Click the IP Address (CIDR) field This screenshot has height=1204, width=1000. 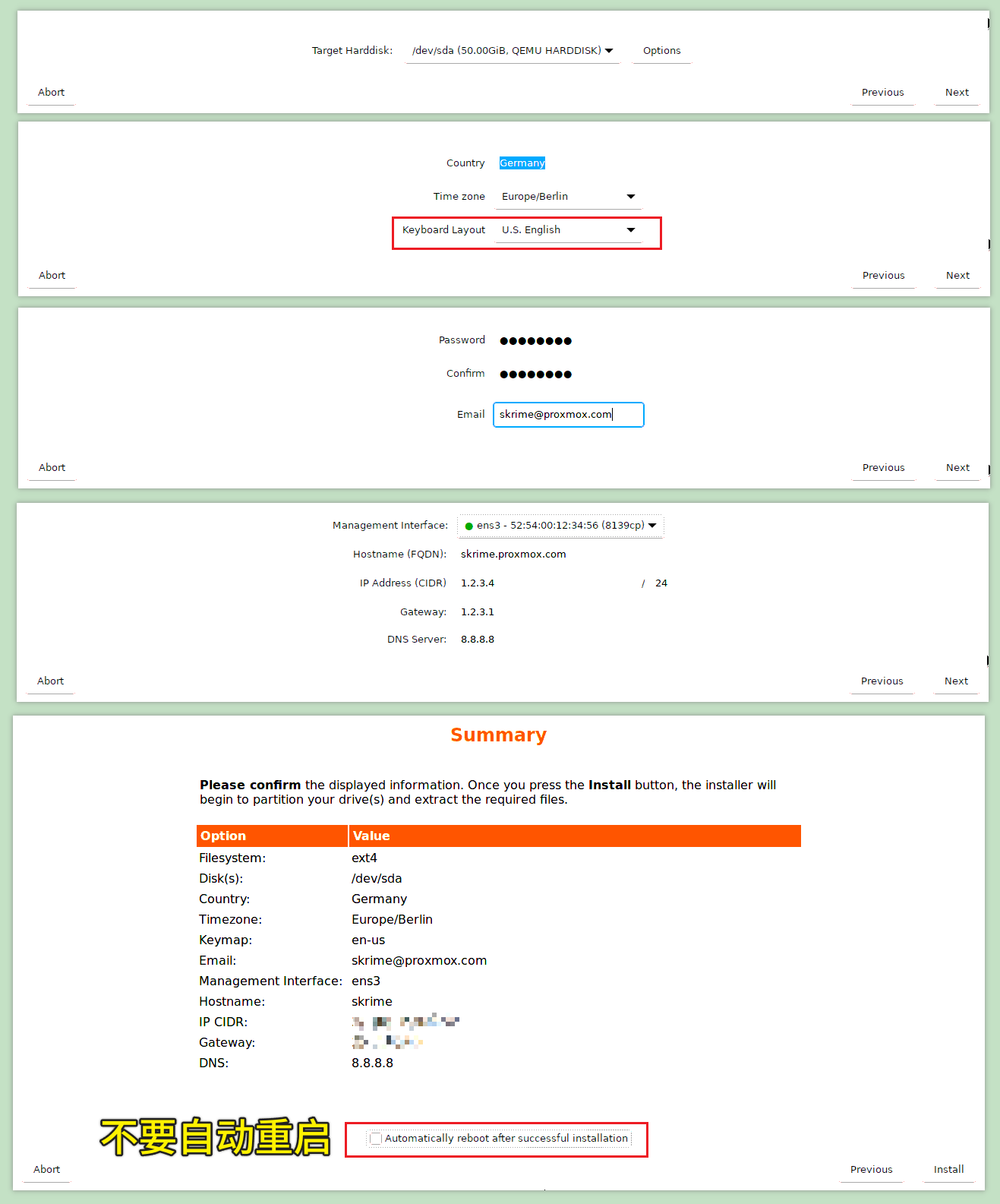[547, 583]
